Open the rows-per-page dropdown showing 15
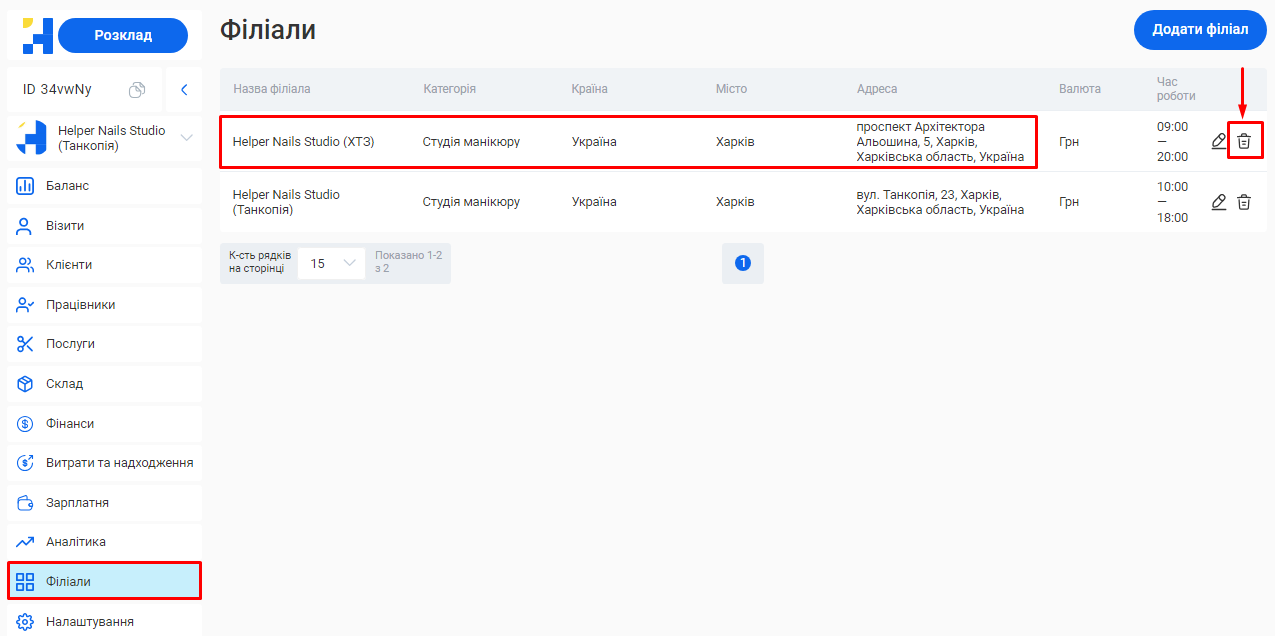The height and width of the screenshot is (636, 1275). pyautogui.click(x=332, y=263)
